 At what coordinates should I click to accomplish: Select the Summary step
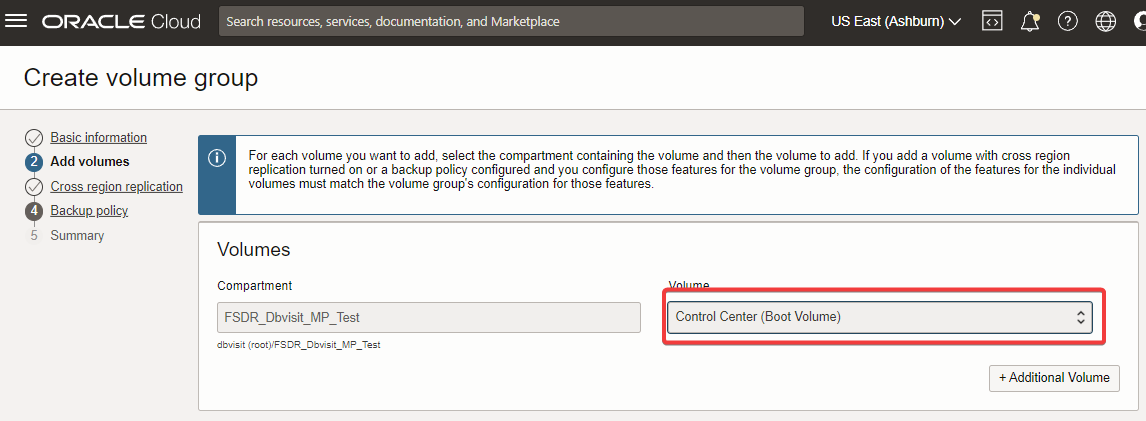click(77, 235)
